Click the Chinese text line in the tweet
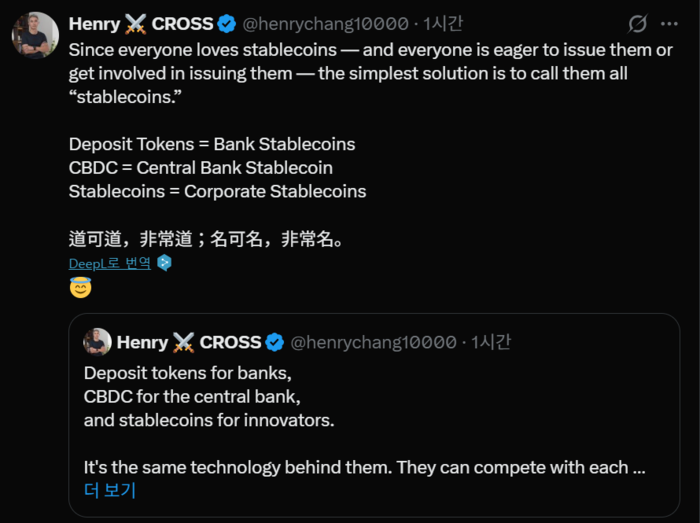This screenshot has height=523, width=700. (206, 239)
